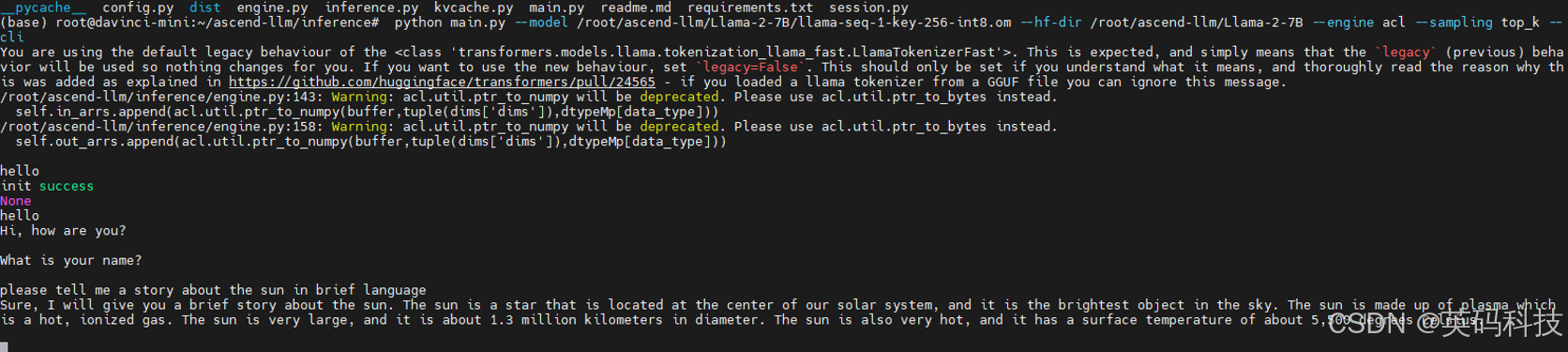This screenshot has width=1568, height=352.
Task: Click the --model option in command
Action: point(541,23)
